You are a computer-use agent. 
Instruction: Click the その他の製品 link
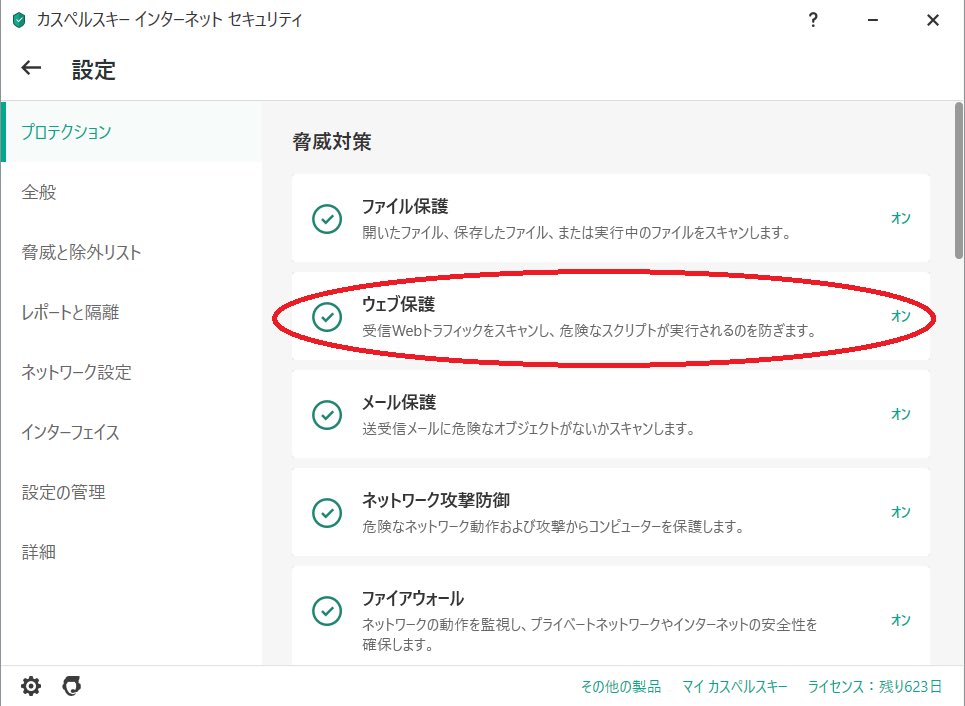pyautogui.click(x=620, y=686)
